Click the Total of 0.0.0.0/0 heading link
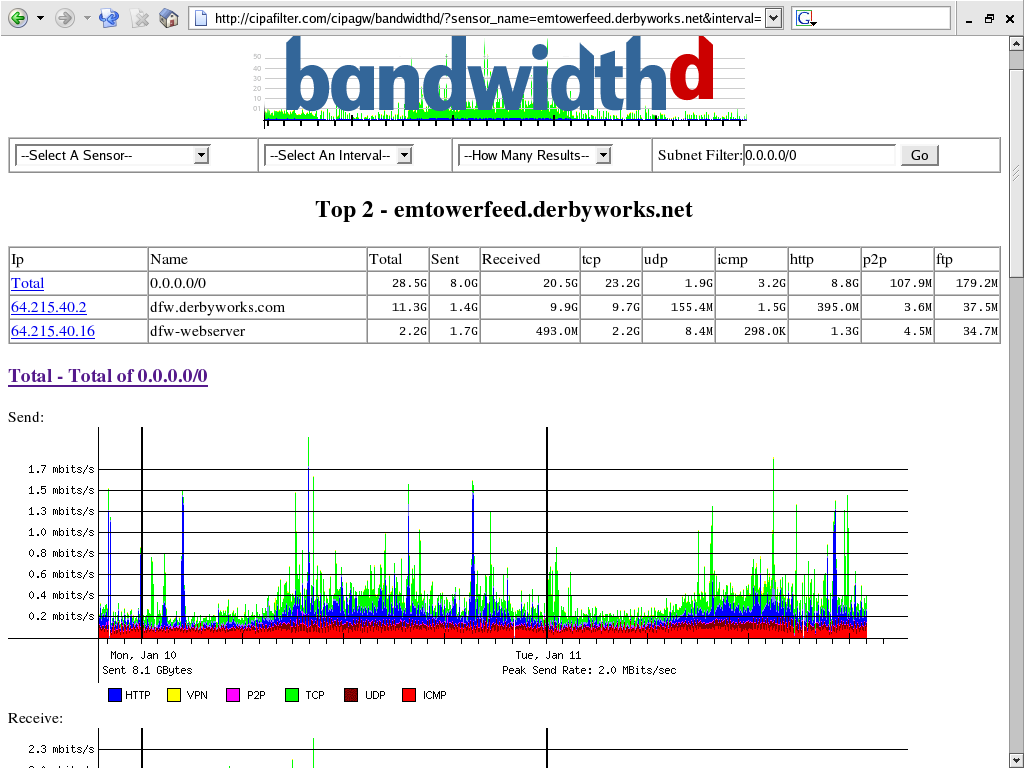 pos(107,376)
